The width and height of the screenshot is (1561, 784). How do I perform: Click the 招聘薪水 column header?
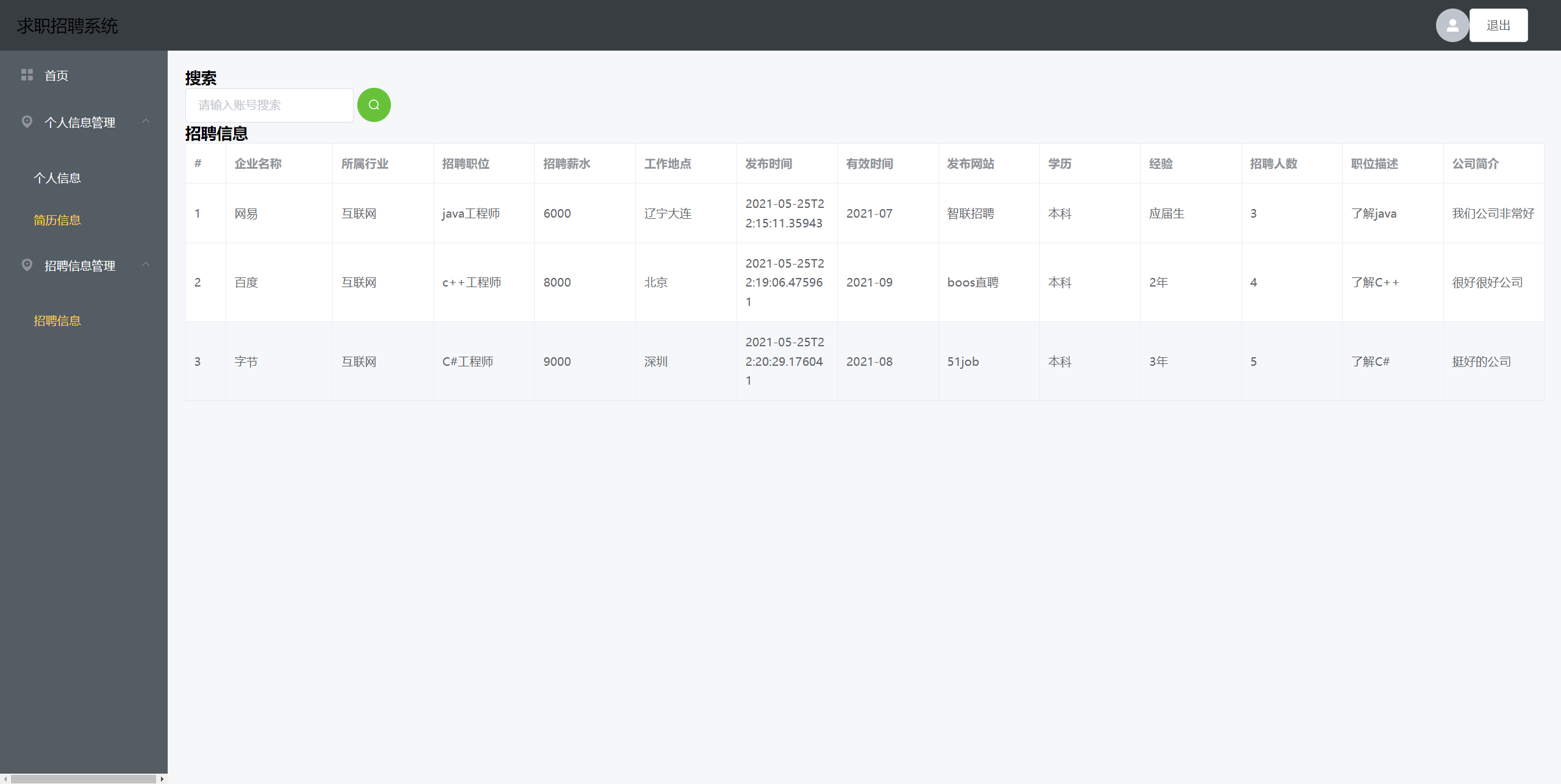(566, 163)
